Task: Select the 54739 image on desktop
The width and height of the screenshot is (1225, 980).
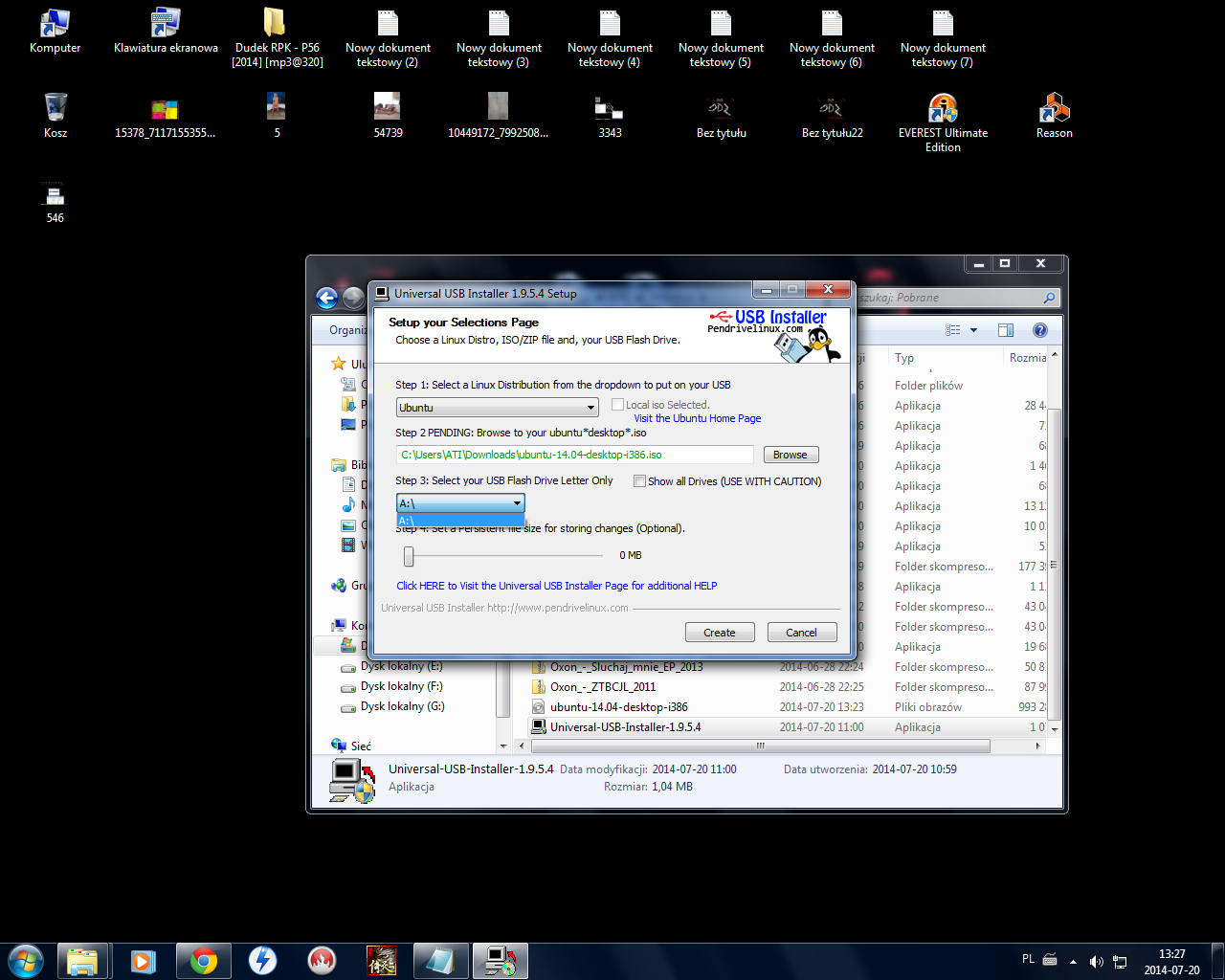Action: [x=388, y=116]
